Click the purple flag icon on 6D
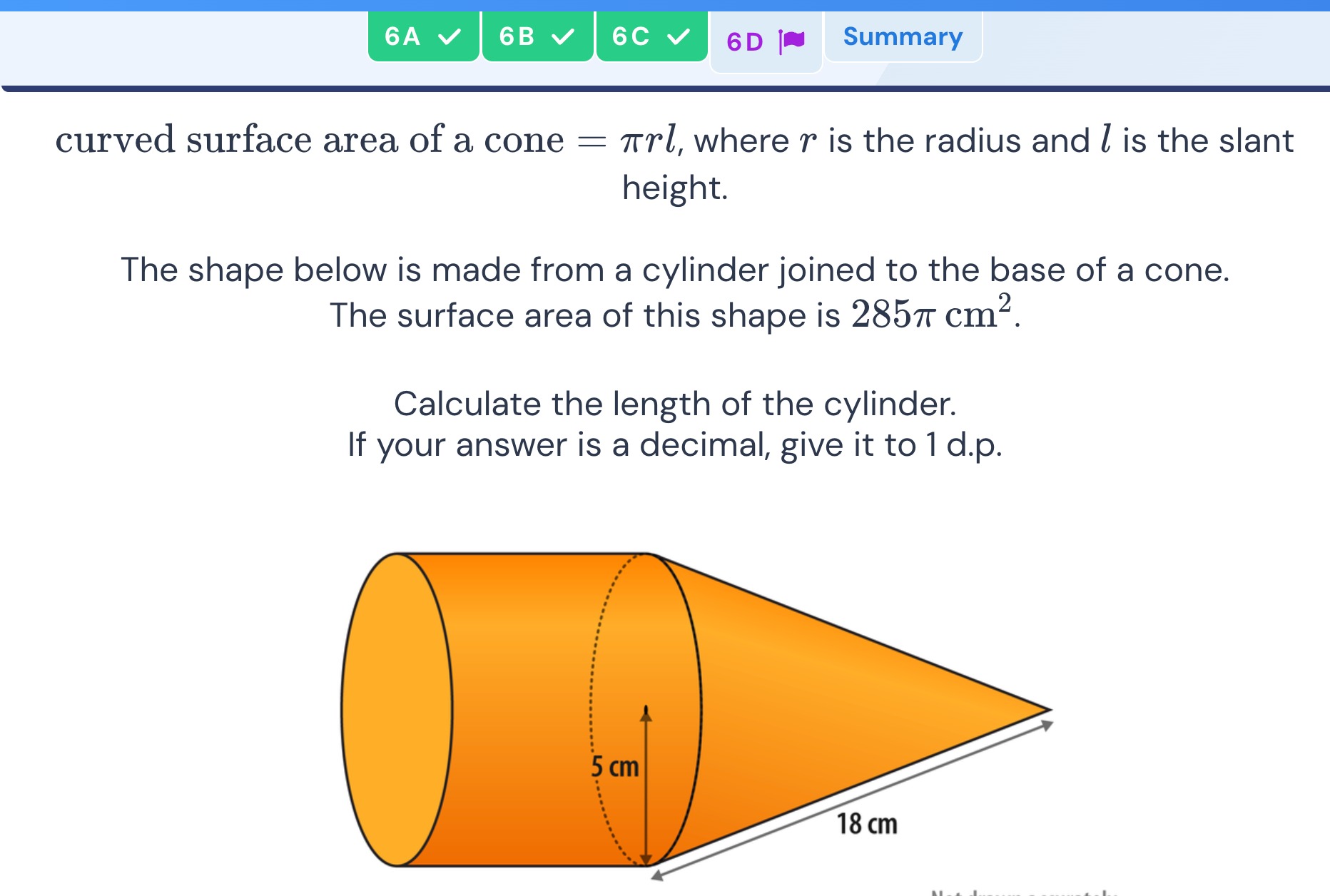The height and width of the screenshot is (896, 1330). pos(792,41)
